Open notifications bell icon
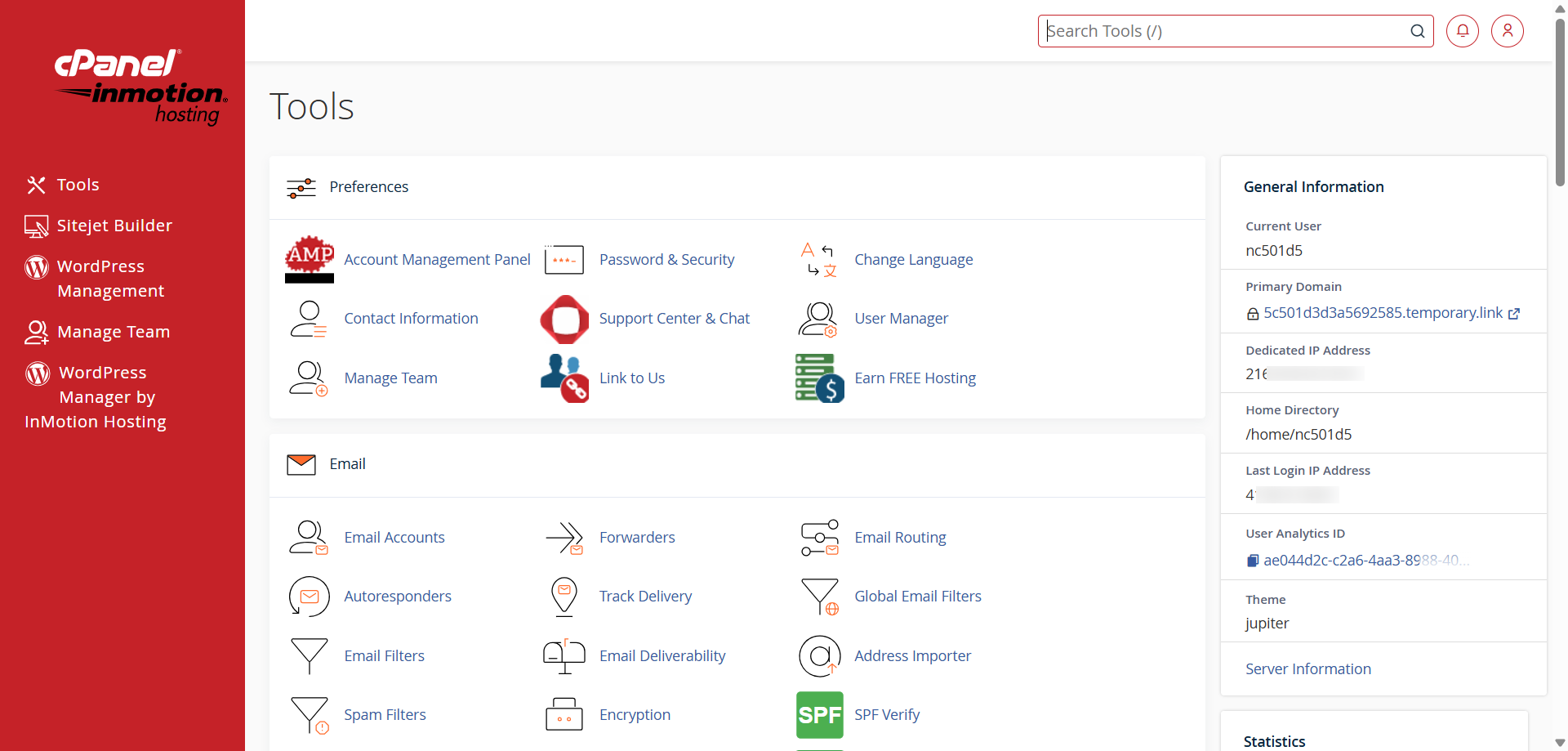The height and width of the screenshot is (751, 1568). (1463, 31)
